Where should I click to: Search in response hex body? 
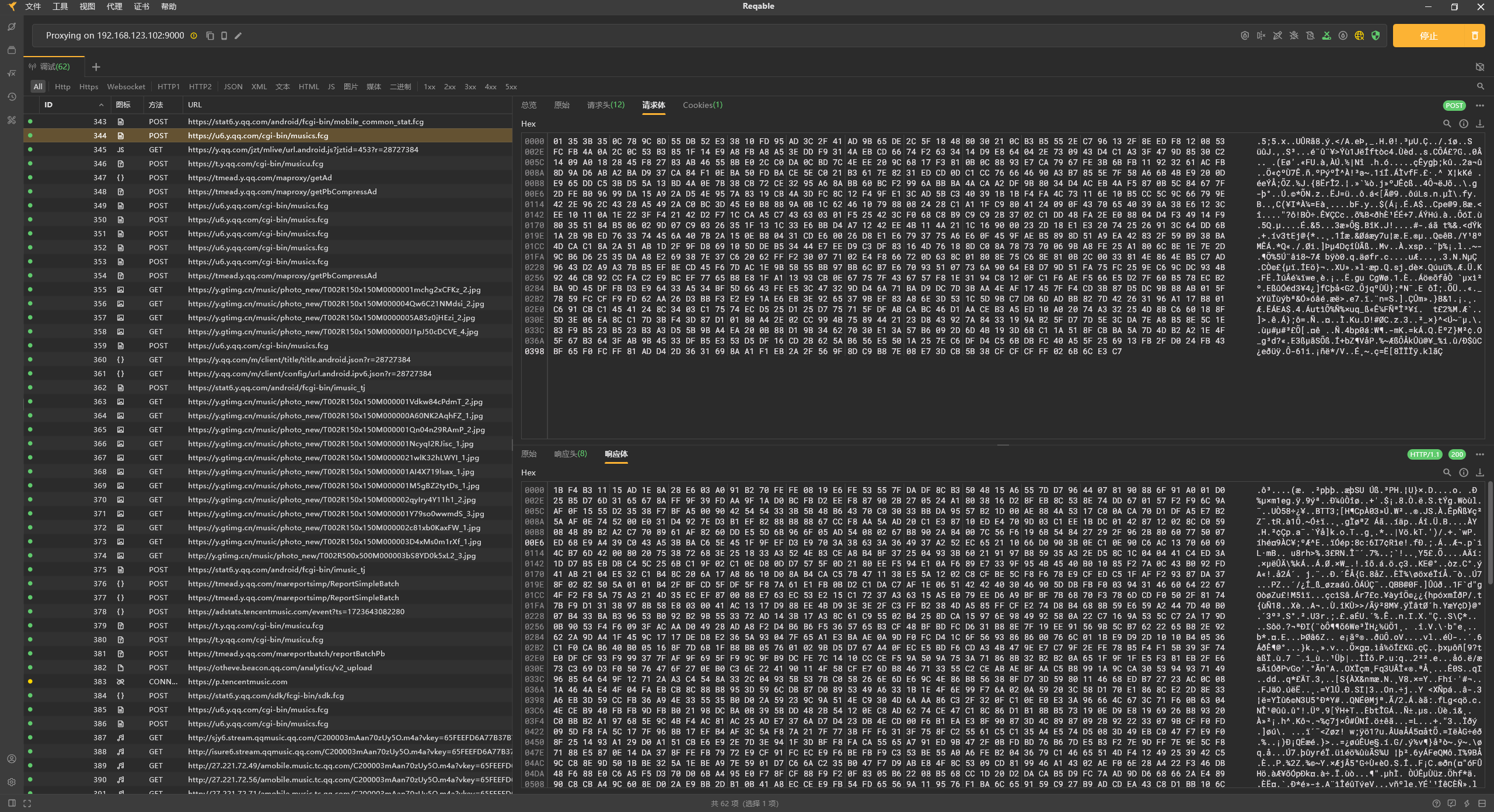[1447, 473]
